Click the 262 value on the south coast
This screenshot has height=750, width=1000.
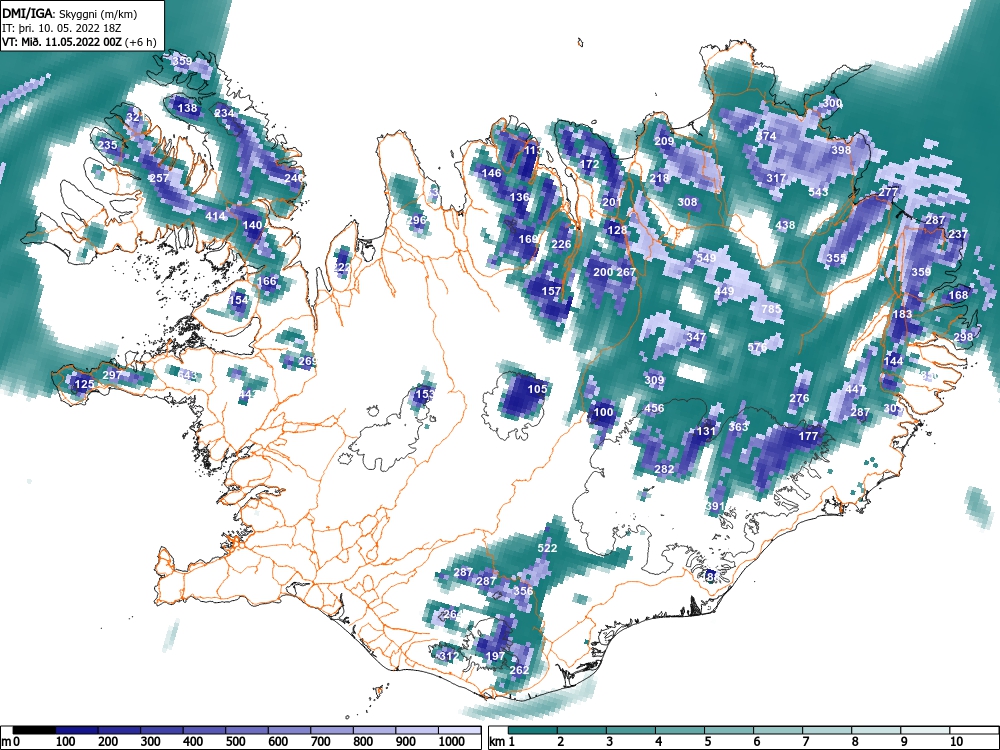519,670
